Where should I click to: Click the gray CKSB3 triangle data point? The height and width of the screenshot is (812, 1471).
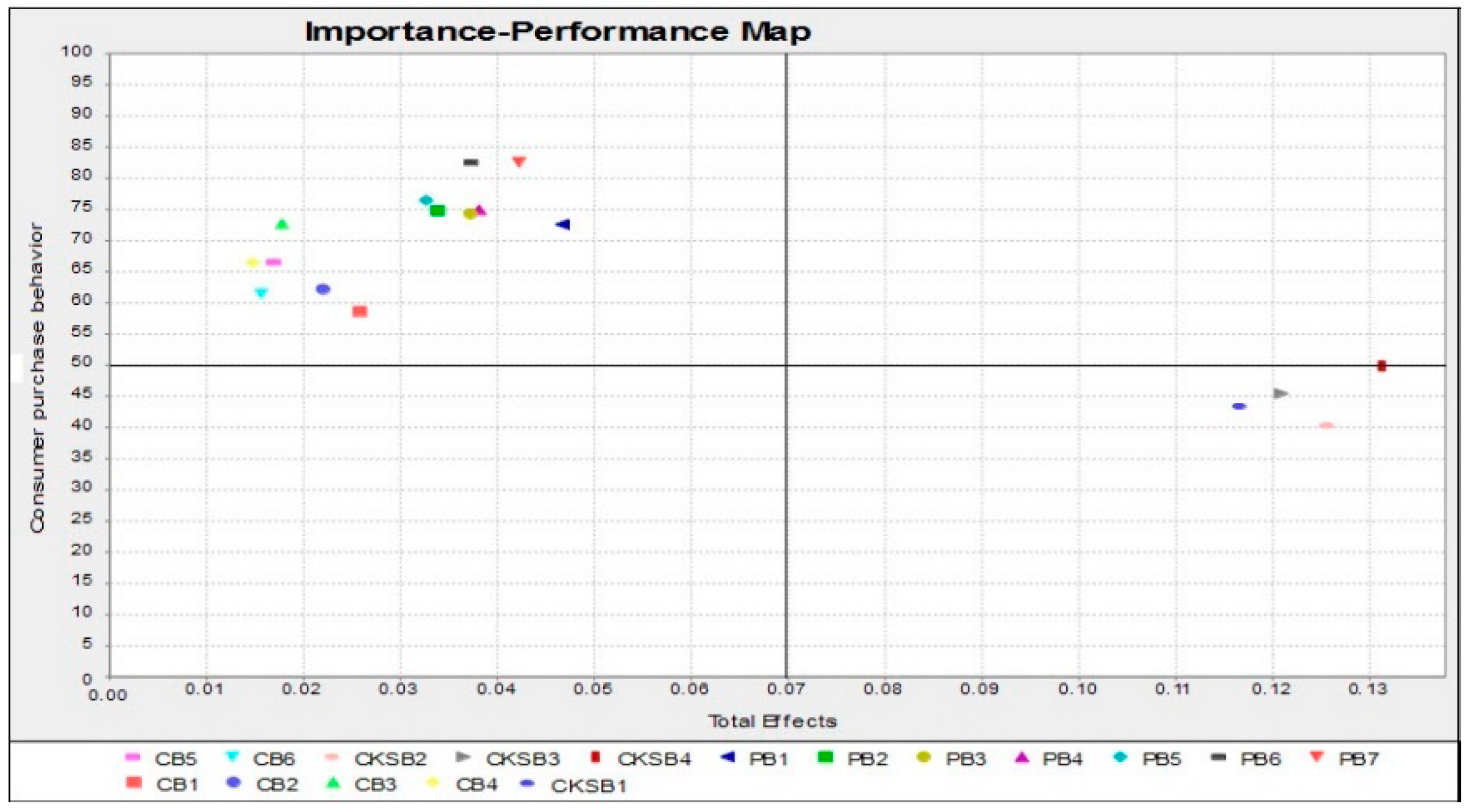[x=1280, y=394]
